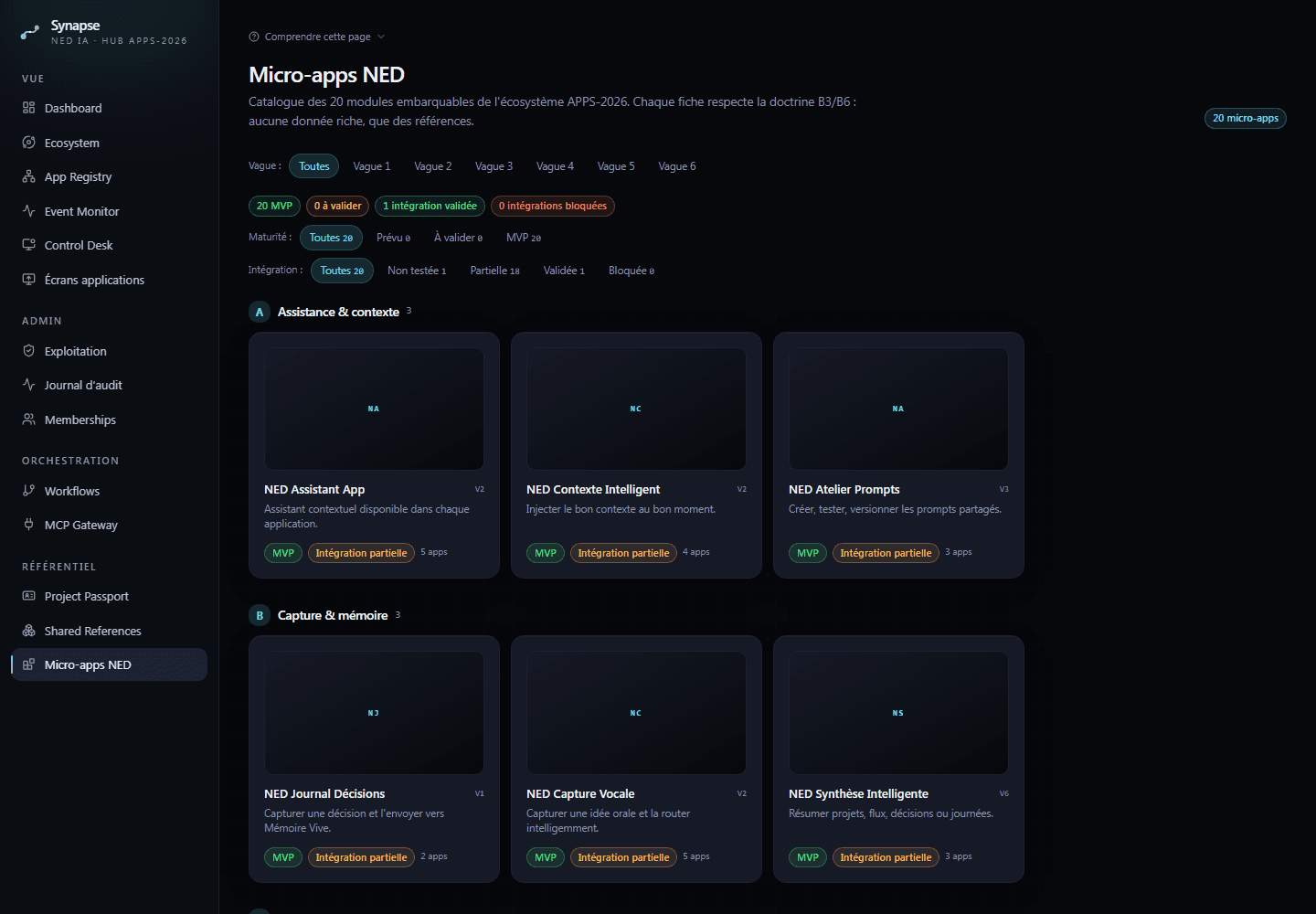Click the Event Monitor pulse icon
The image size is (1316, 914).
[x=28, y=211]
